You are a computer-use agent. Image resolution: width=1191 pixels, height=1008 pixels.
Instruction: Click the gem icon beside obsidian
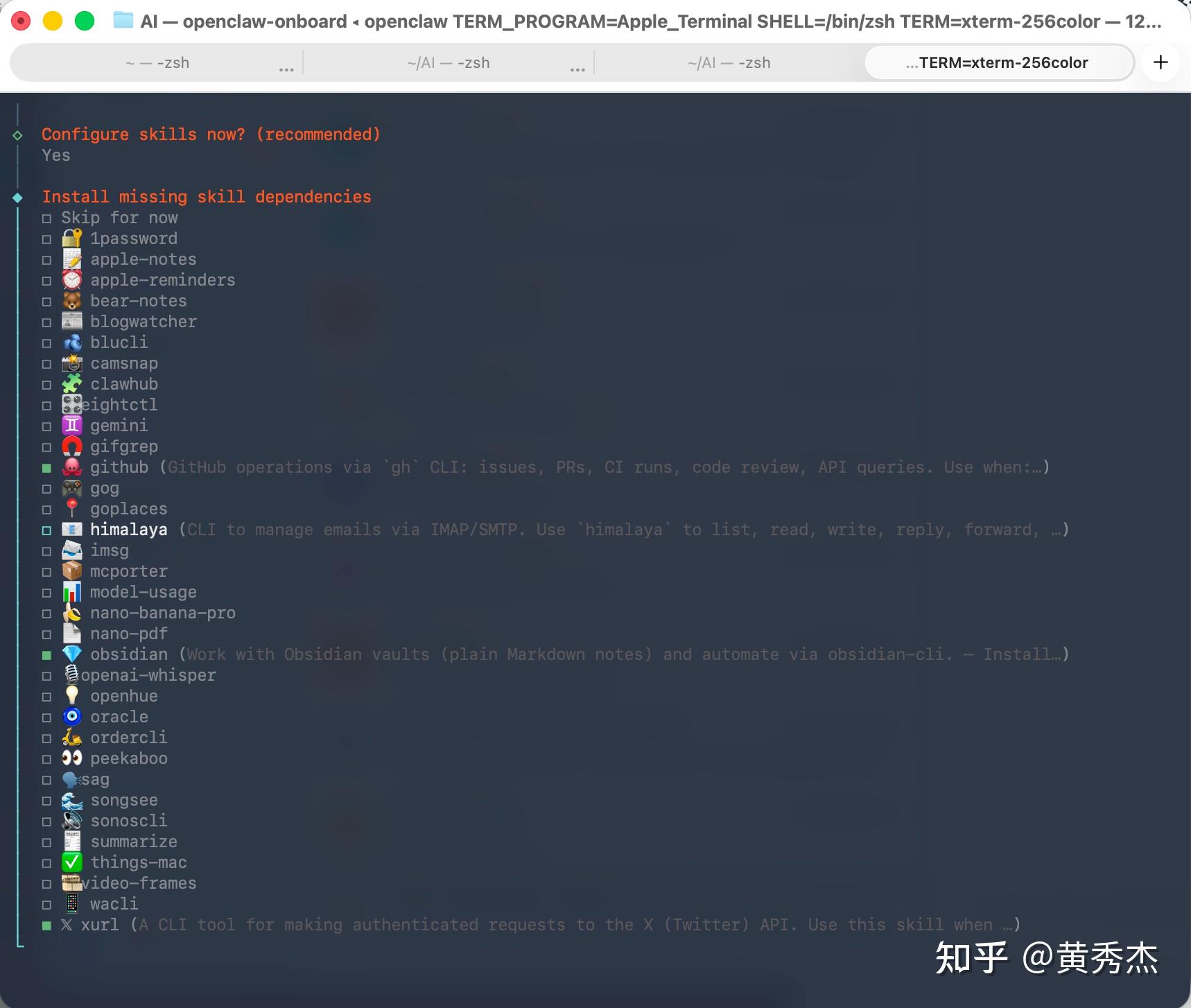point(72,654)
